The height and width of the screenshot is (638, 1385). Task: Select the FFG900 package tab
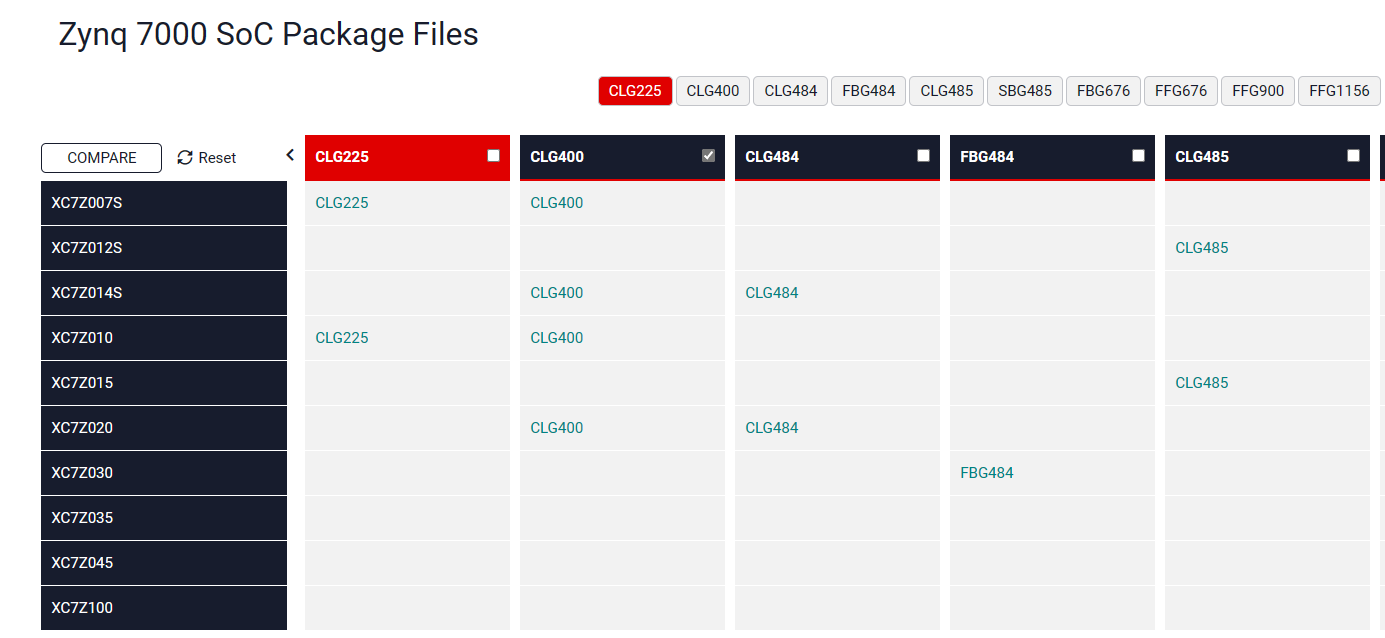click(1258, 91)
